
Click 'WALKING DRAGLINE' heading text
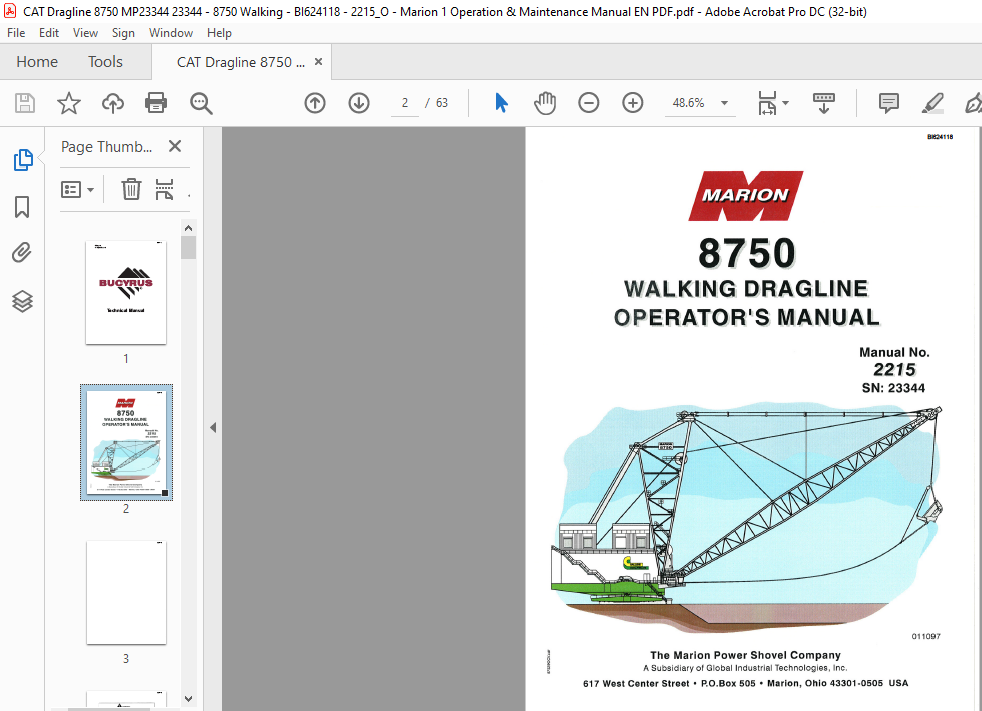[746, 288]
